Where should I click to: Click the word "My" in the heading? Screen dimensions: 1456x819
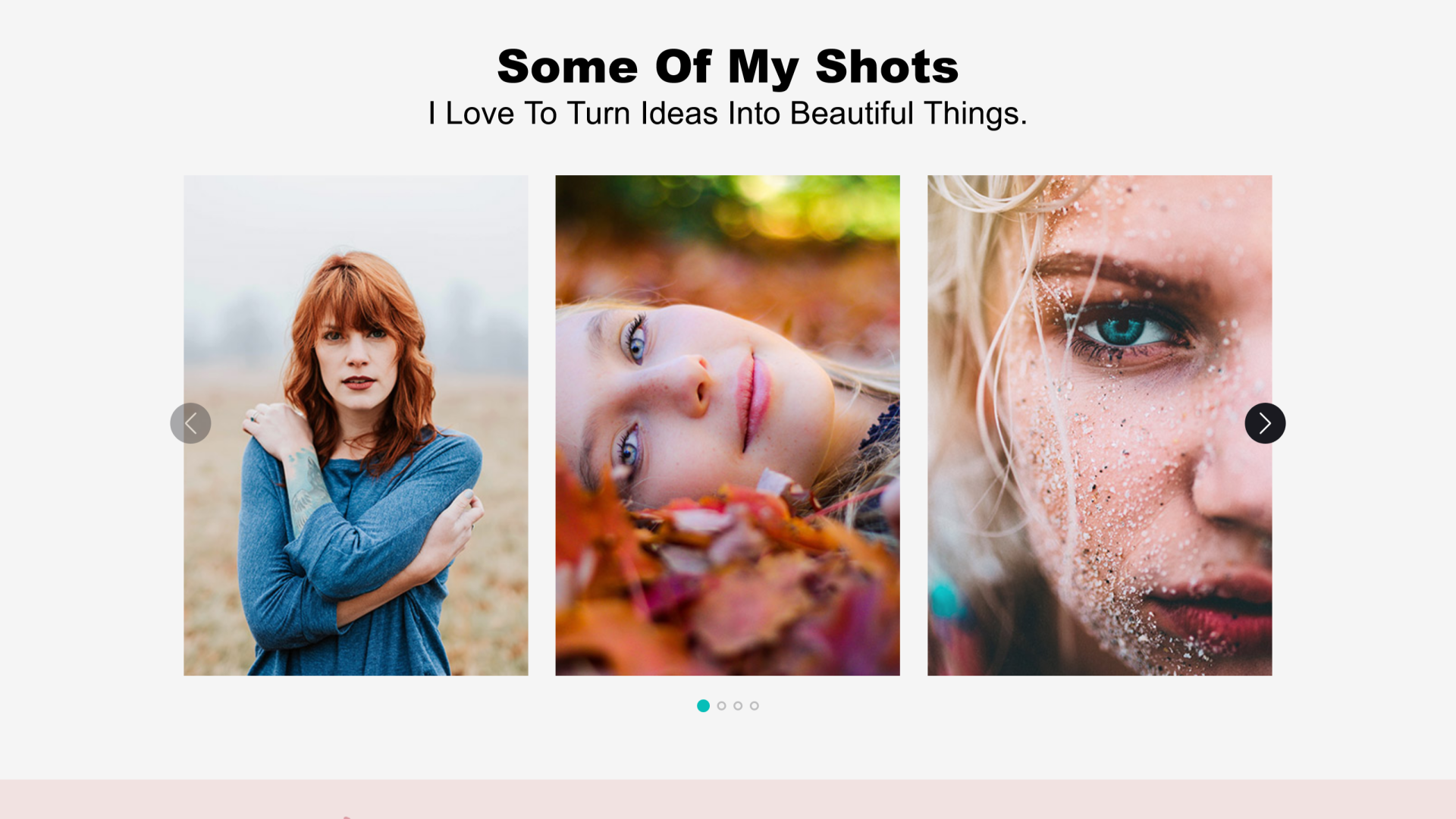[763, 67]
